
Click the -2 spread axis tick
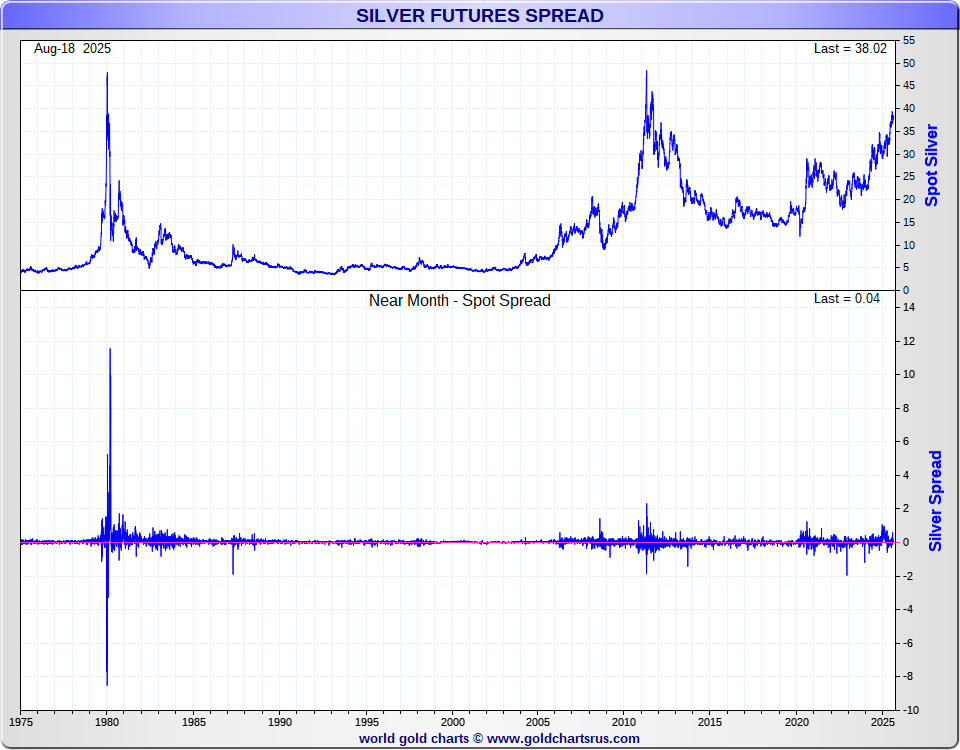[907, 576]
